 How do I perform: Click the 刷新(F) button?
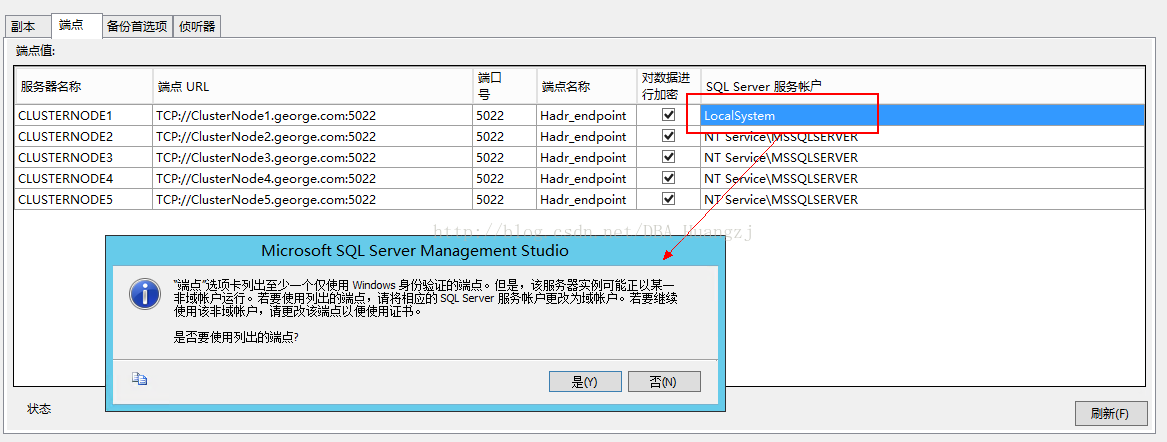pos(1111,413)
